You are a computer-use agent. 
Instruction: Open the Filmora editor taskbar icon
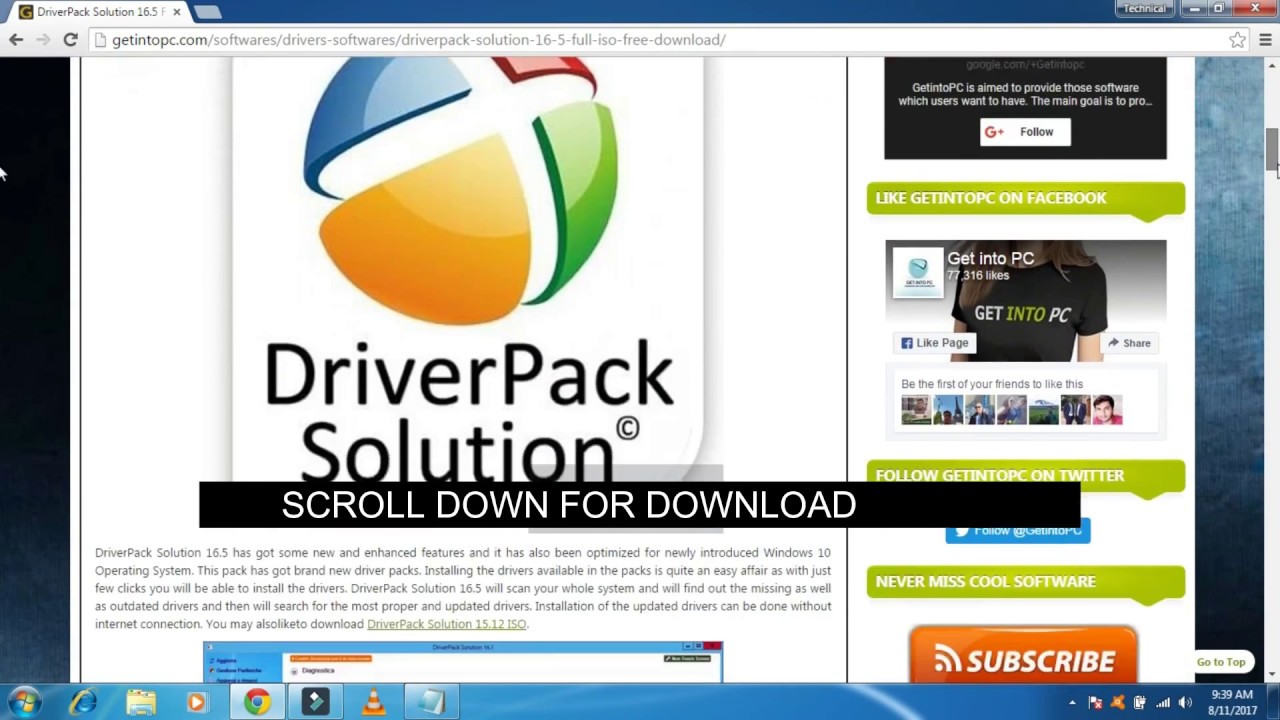[315, 702]
